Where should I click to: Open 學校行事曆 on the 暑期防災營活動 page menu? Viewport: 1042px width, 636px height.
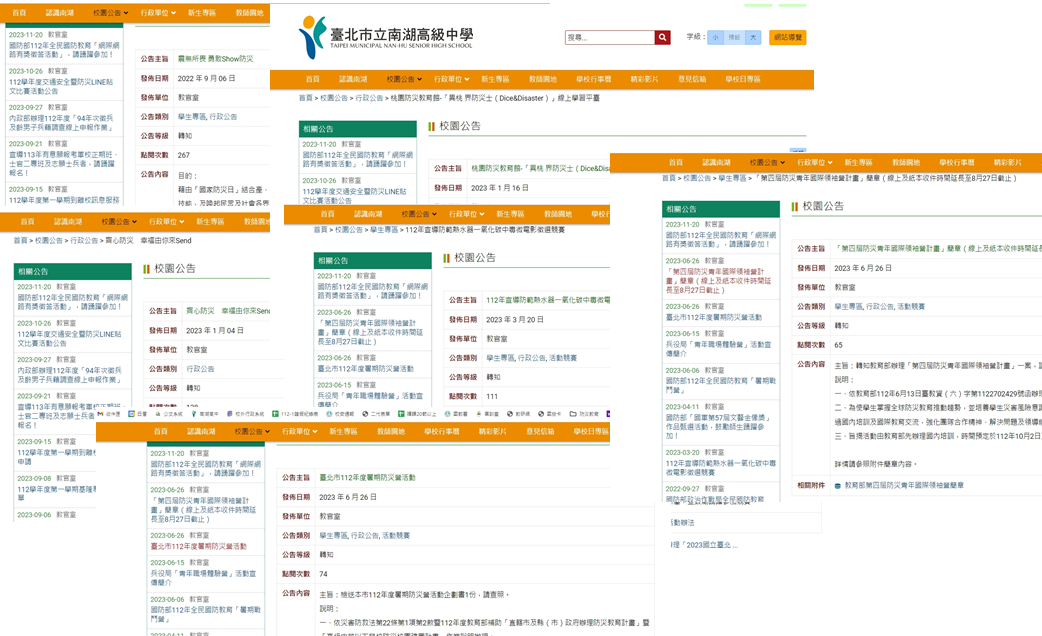click(x=441, y=431)
